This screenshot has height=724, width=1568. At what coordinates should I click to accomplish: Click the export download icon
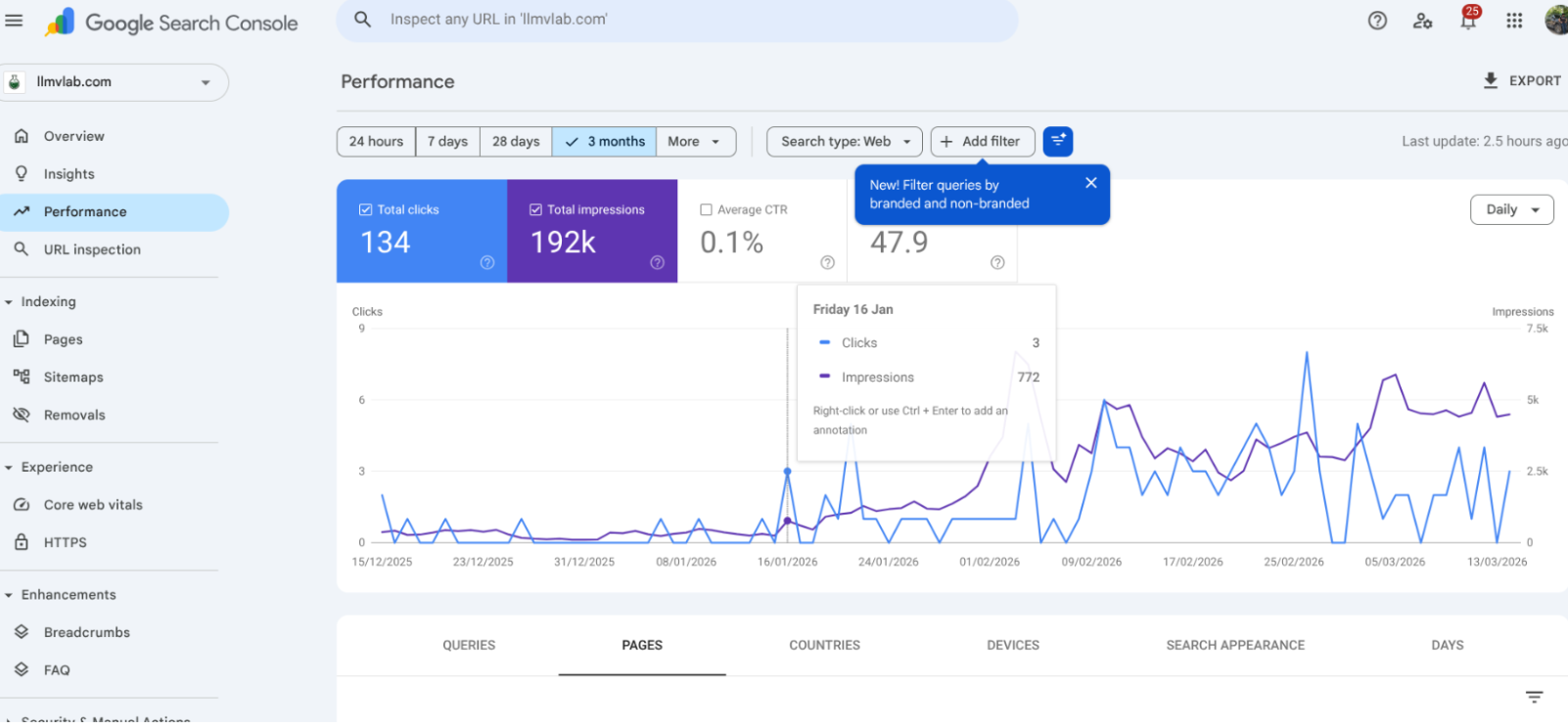click(x=1491, y=80)
